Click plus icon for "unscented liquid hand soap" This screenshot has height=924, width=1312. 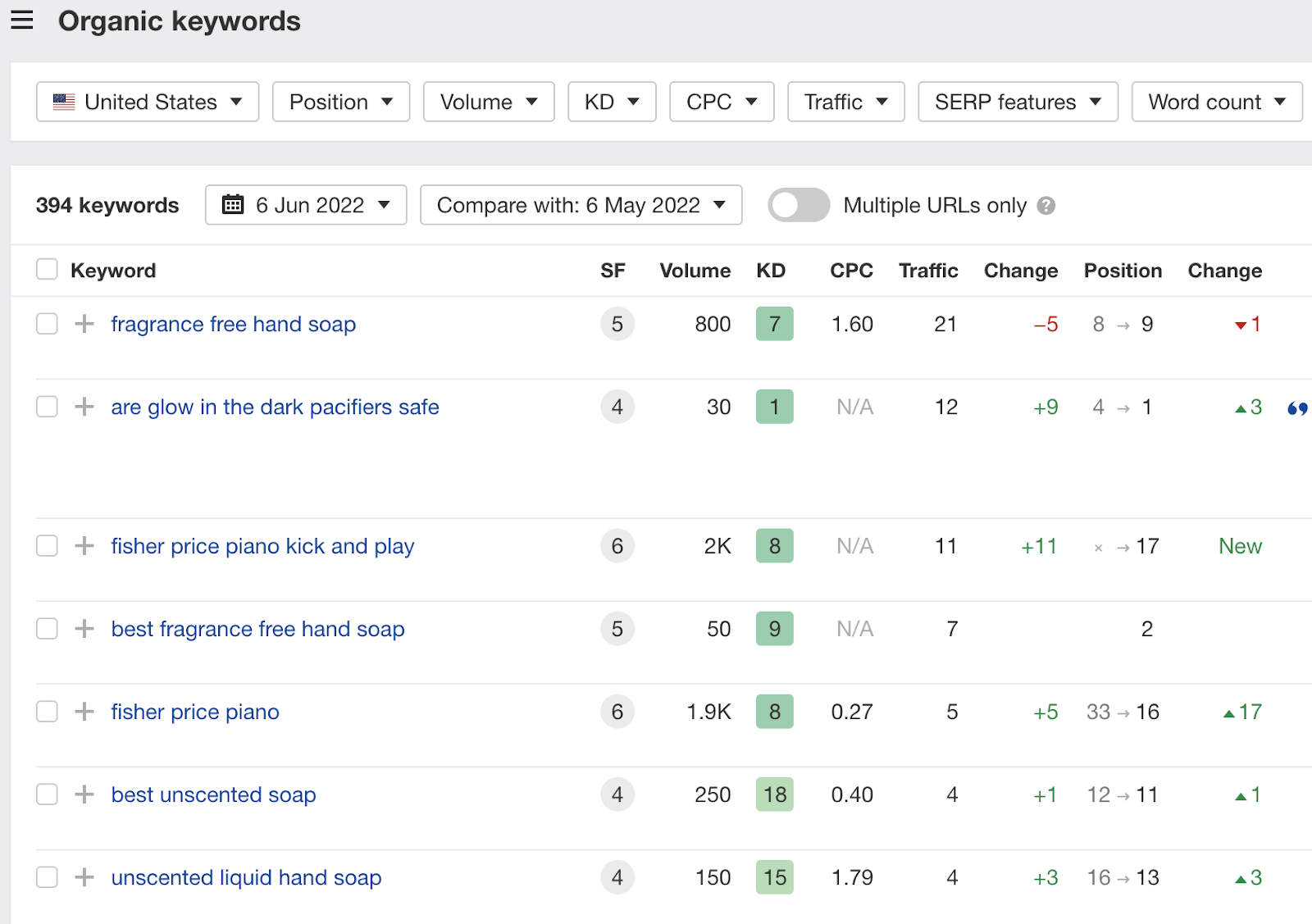pyautogui.click(x=83, y=877)
